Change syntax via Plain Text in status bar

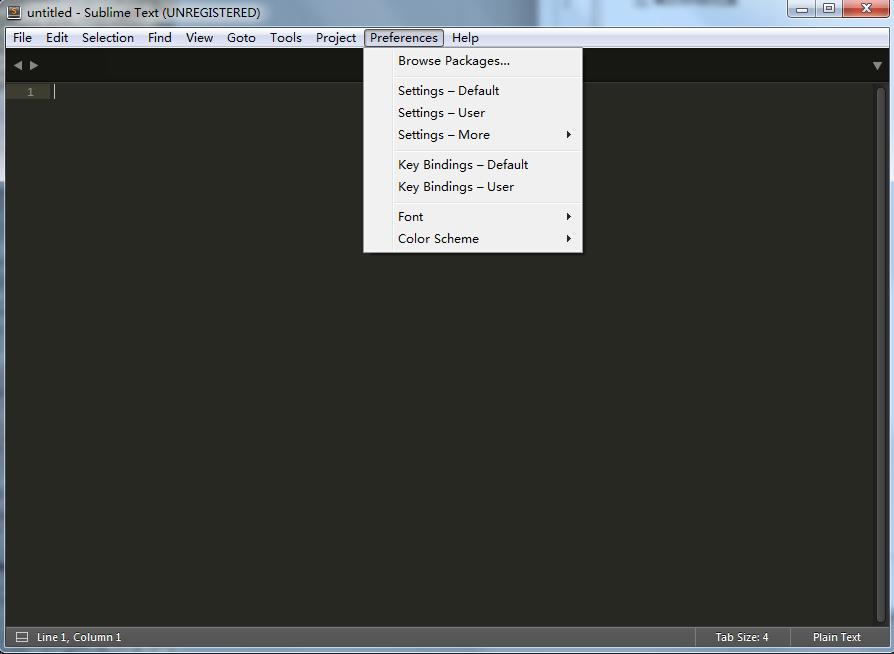836,637
